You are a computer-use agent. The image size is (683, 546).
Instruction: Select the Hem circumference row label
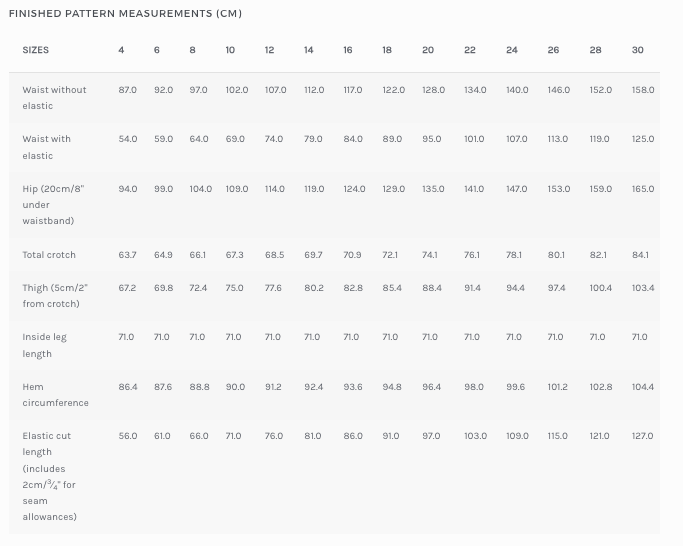pyautogui.click(x=55, y=395)
